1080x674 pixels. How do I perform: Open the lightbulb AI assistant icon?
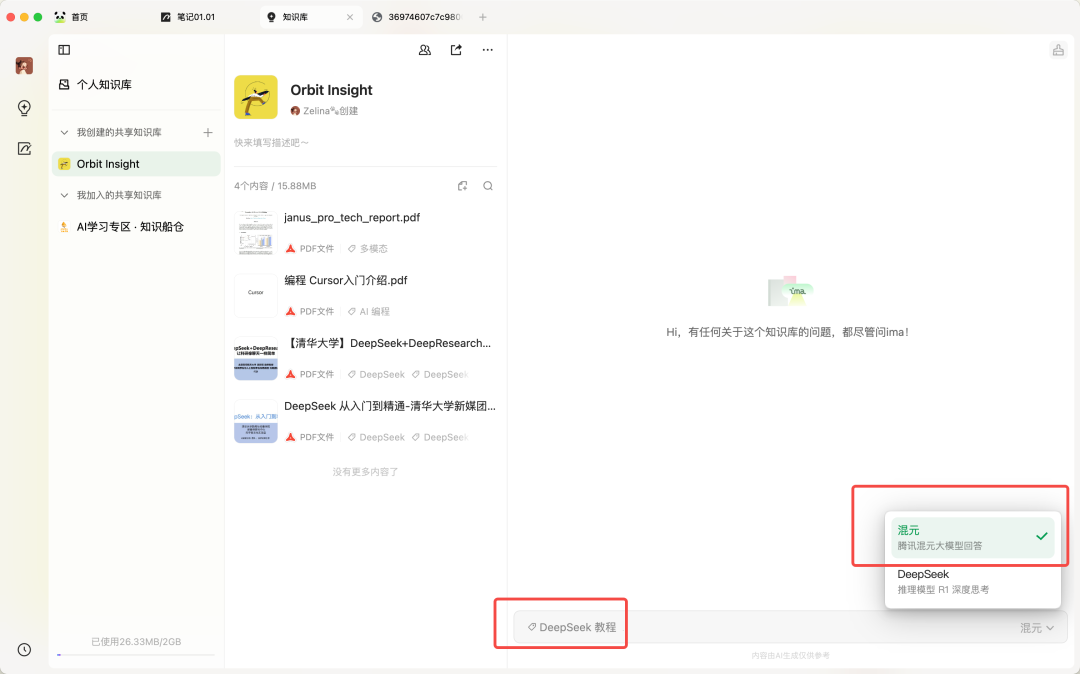(x=24, y=107)
